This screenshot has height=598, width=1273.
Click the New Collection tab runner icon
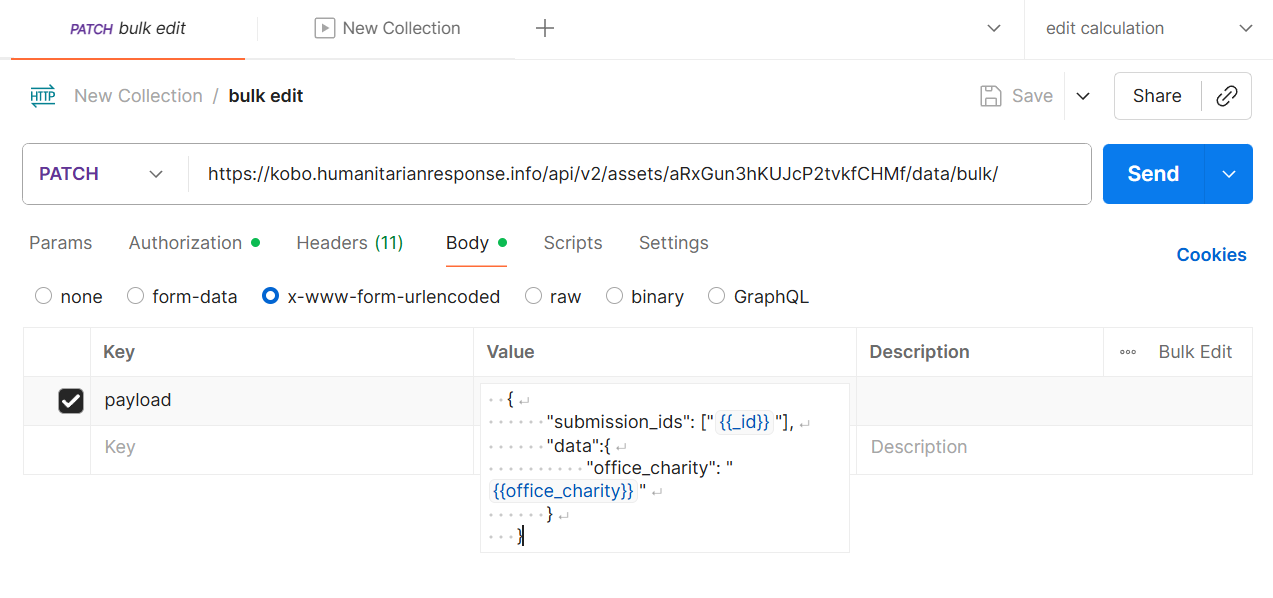(x=324, y=29)
